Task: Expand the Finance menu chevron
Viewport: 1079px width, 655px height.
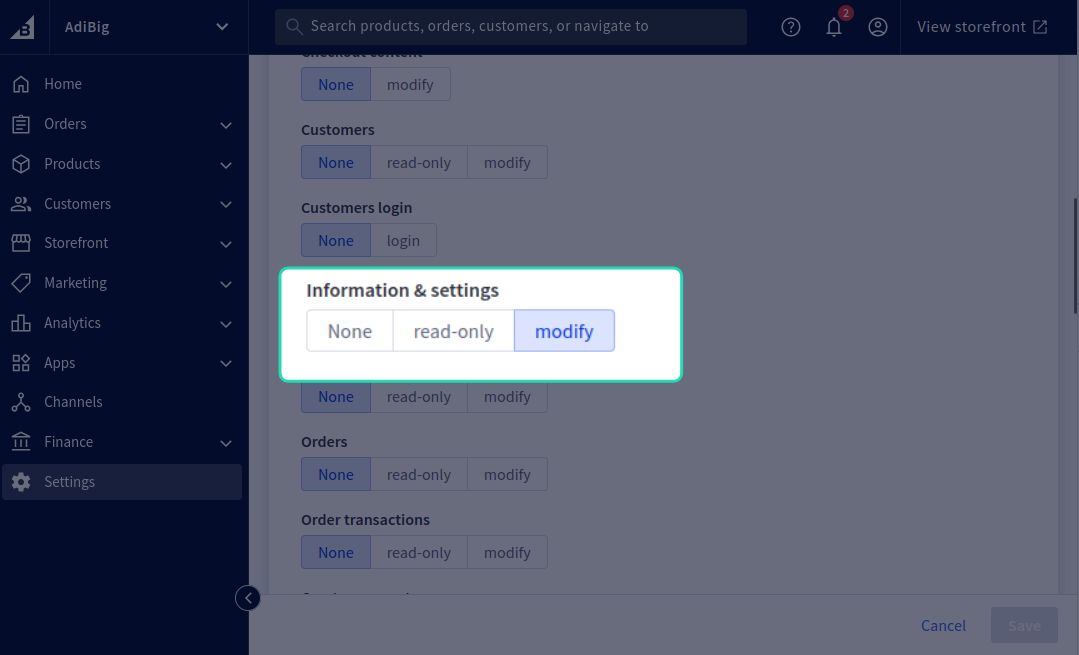Action: [x=226, y=443]
